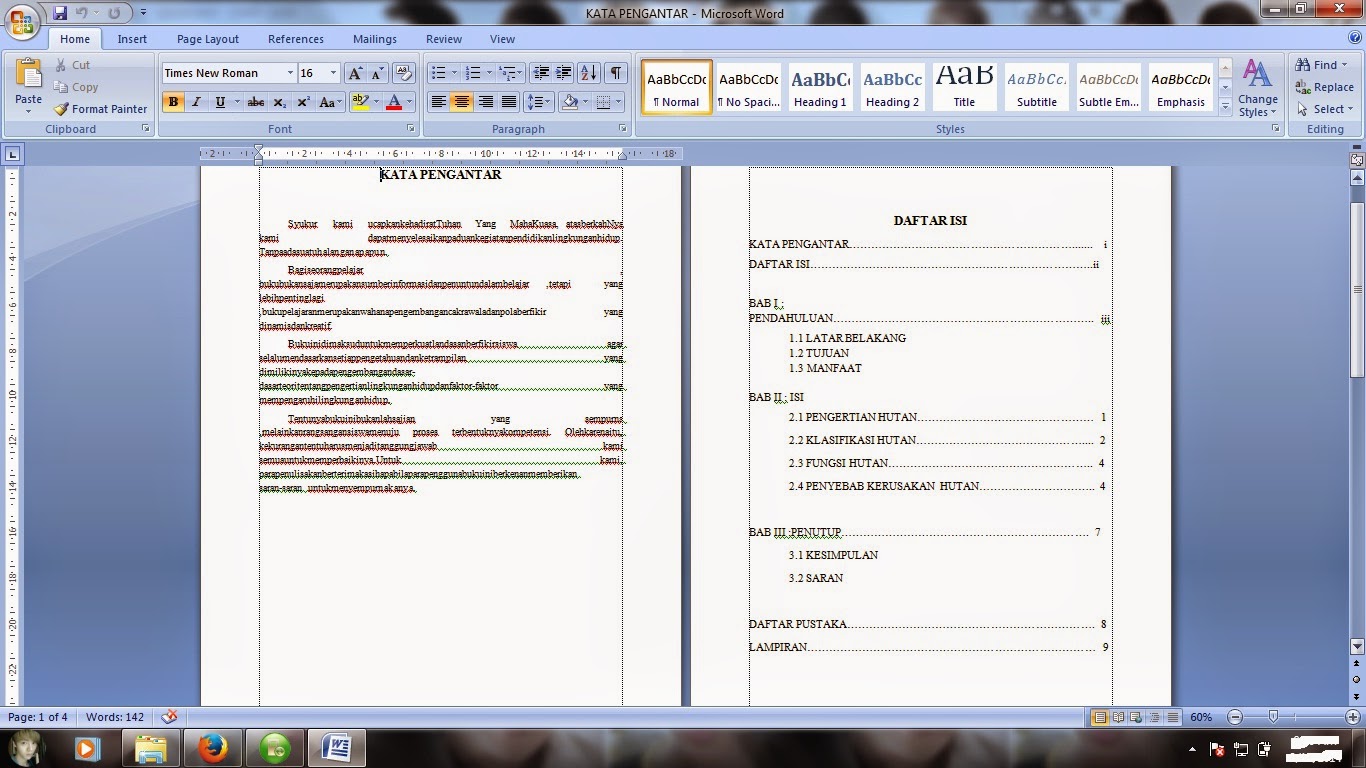This screenshot has height=768, width=1366.
Task: Apply the Heading 2 style
Action: [892, 87]
